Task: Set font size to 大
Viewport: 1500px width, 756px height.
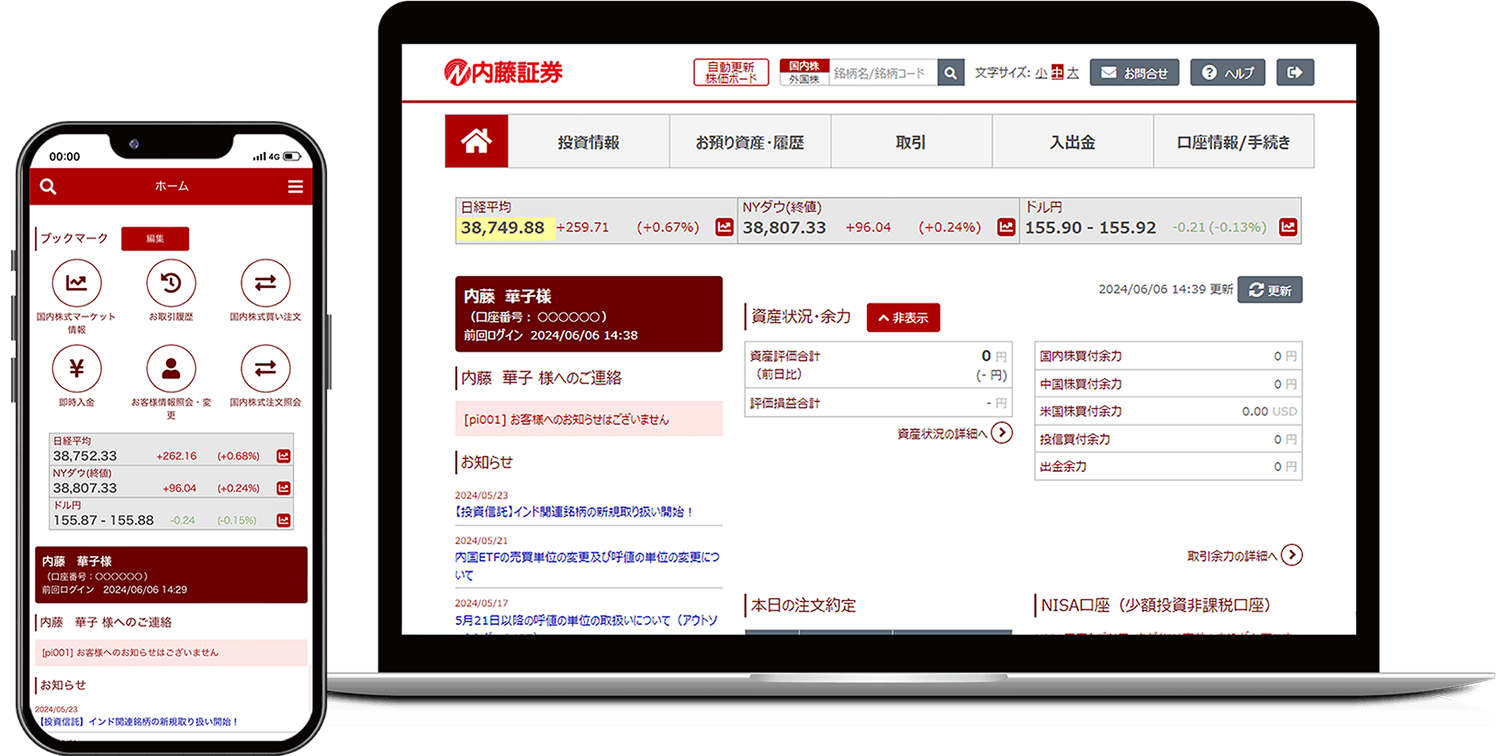Action: (x=1072, y=73)
